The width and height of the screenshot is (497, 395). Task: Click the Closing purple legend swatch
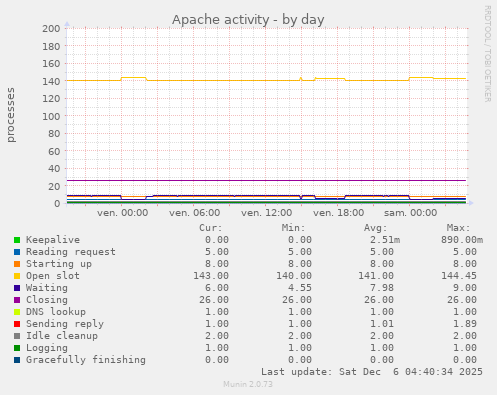[x=17, y=300]
